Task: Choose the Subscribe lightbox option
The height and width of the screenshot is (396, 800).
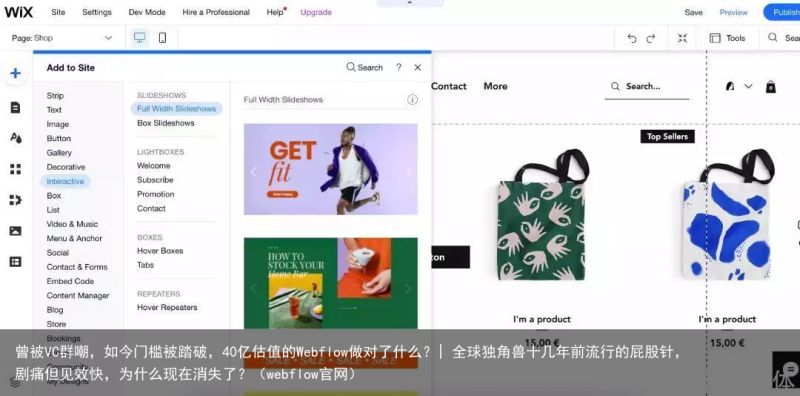Action: coord(155,180)
